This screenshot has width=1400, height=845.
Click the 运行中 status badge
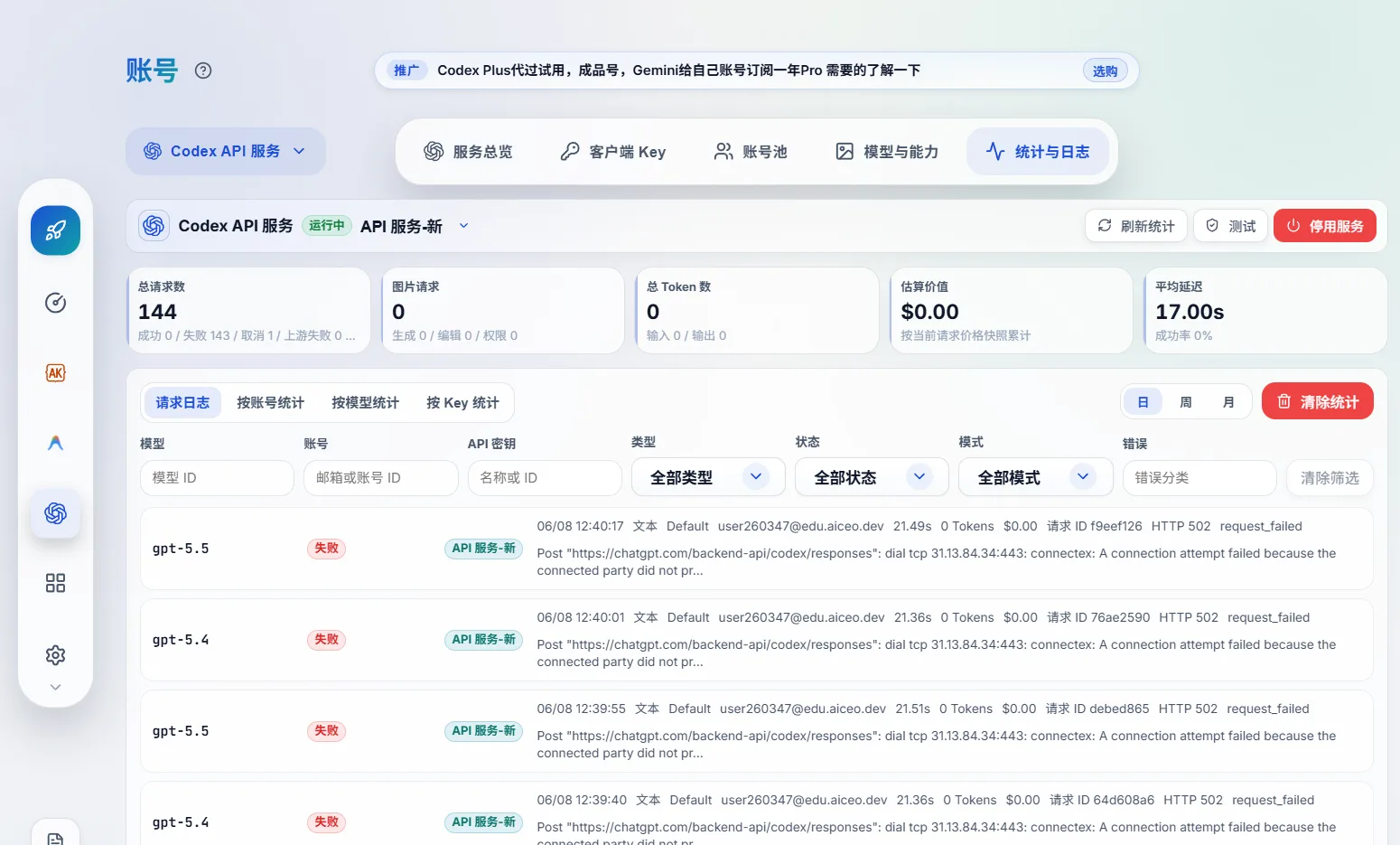click(x=326, y=226)
